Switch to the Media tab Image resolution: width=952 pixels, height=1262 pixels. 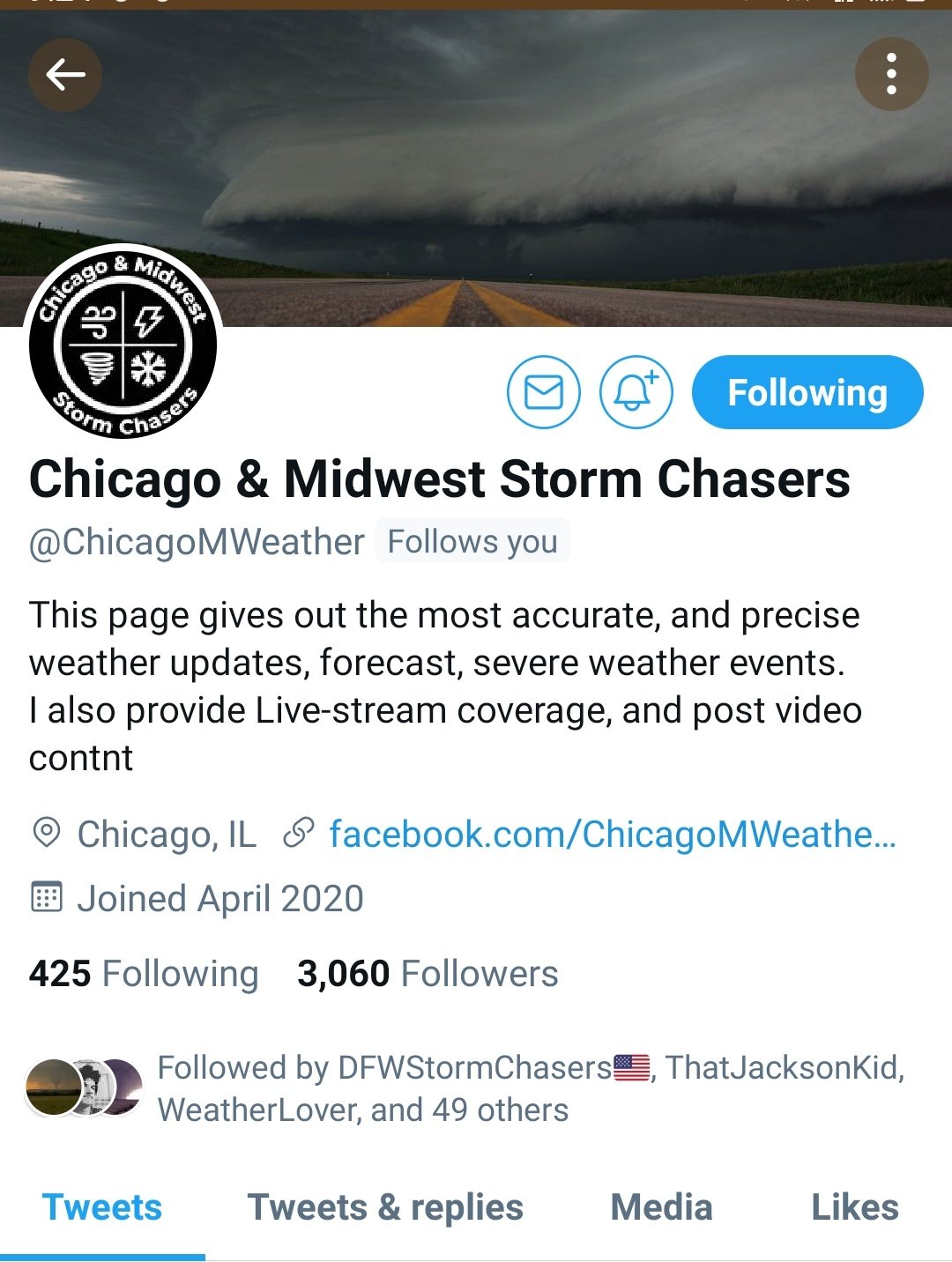tap(661, 1207)
